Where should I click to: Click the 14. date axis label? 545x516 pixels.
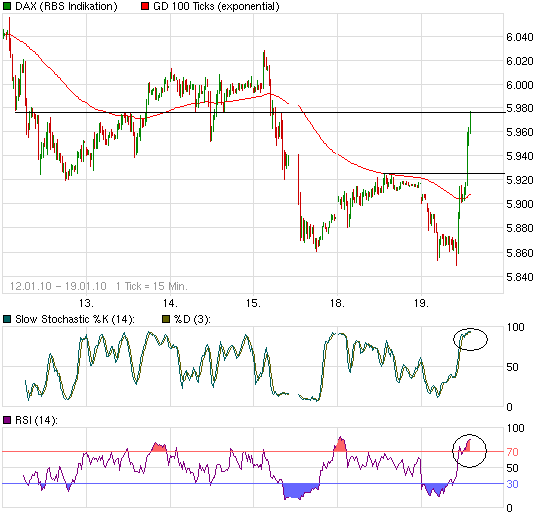170,303
